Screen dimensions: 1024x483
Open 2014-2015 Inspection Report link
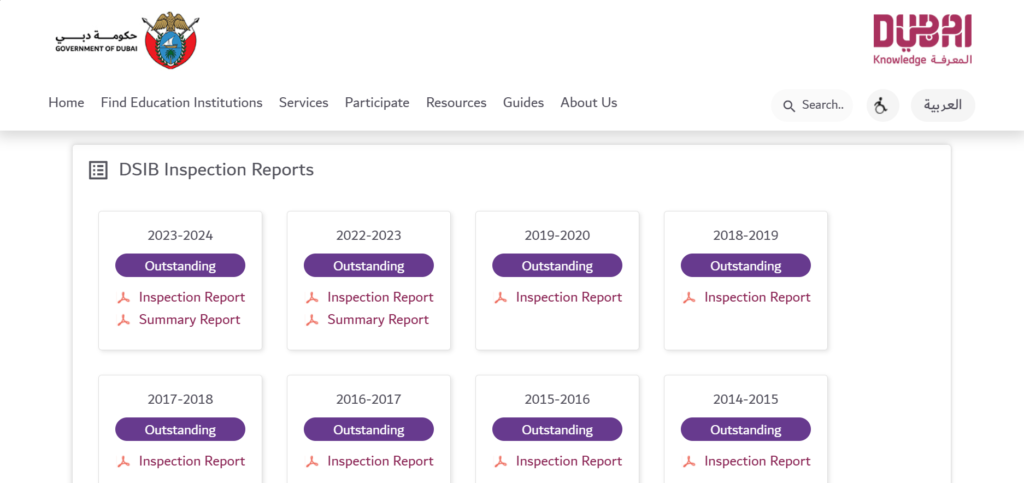click(x=757, y=461)
